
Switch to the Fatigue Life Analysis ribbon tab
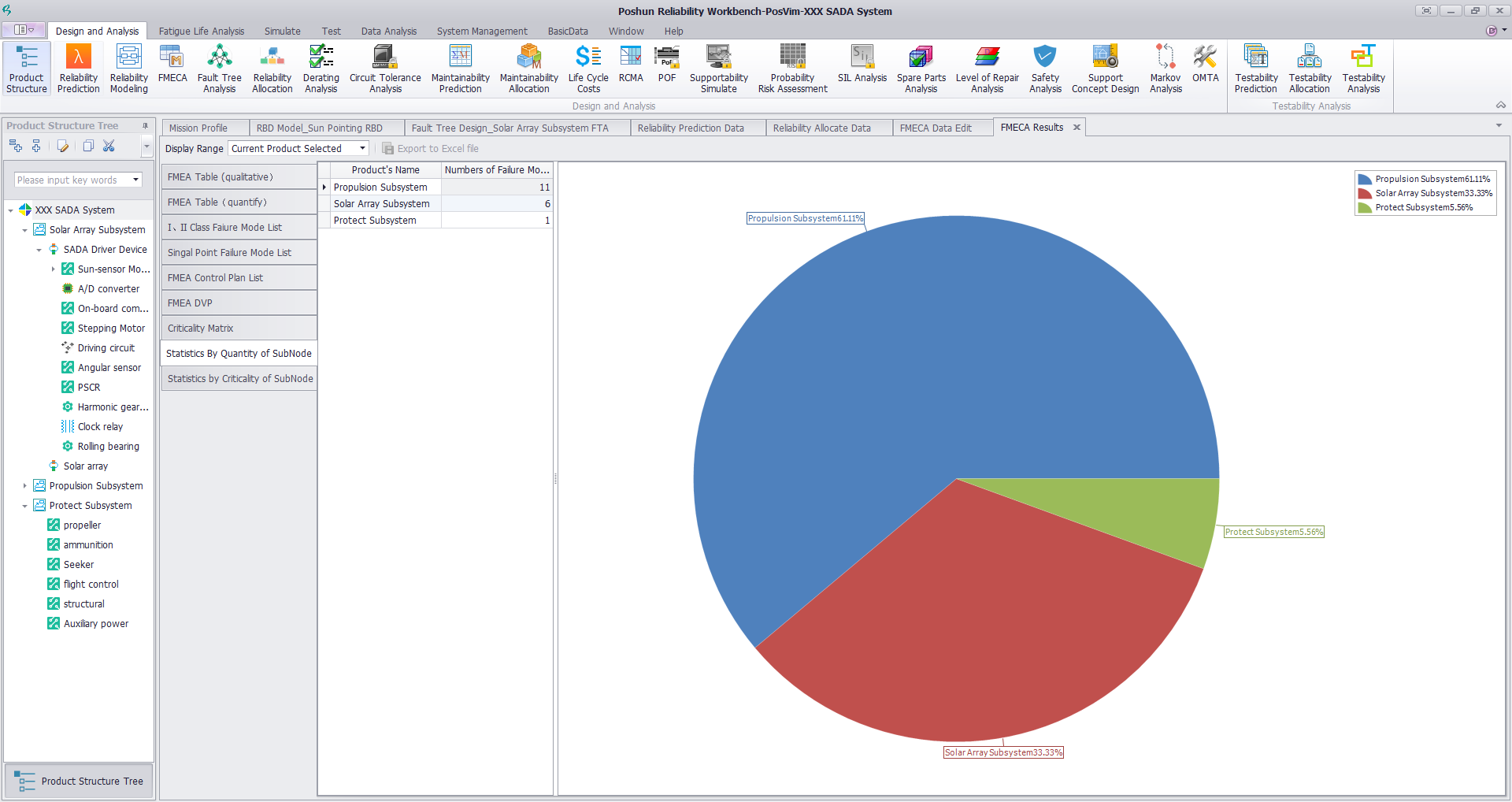click(x=201, y=32)
